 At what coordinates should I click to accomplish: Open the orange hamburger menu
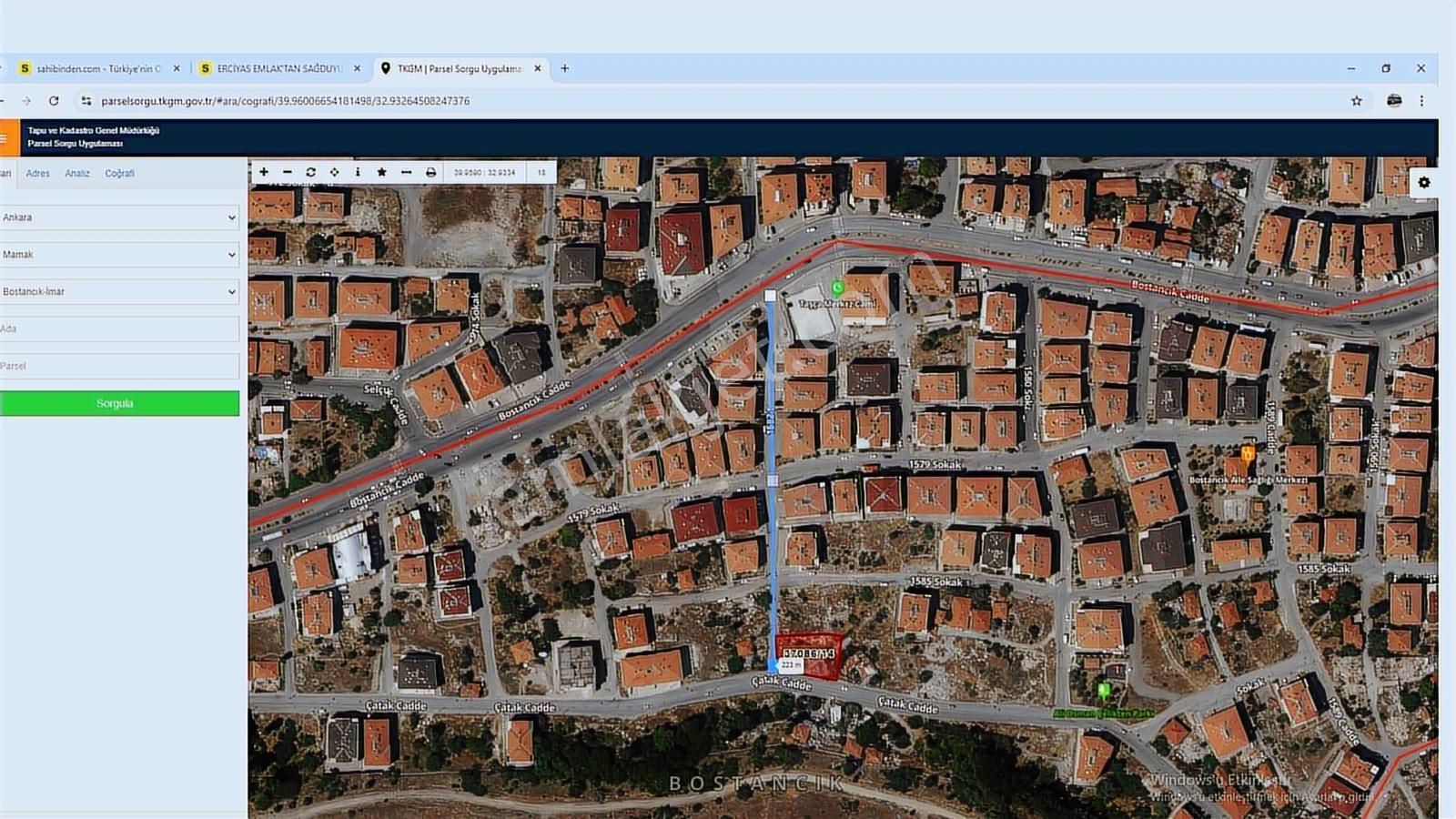click(7, 138)
